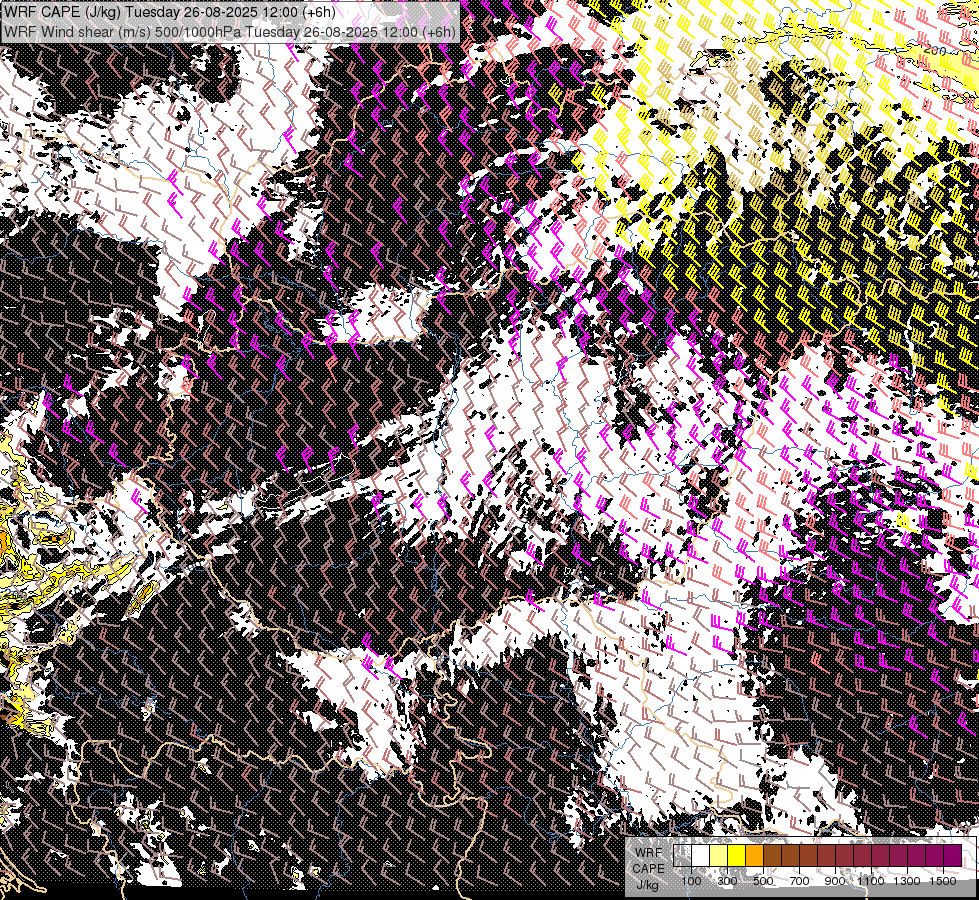Viewport: 979px width, 900px height.
Task: Click the 900 legend value label
Action: (835, 881)
